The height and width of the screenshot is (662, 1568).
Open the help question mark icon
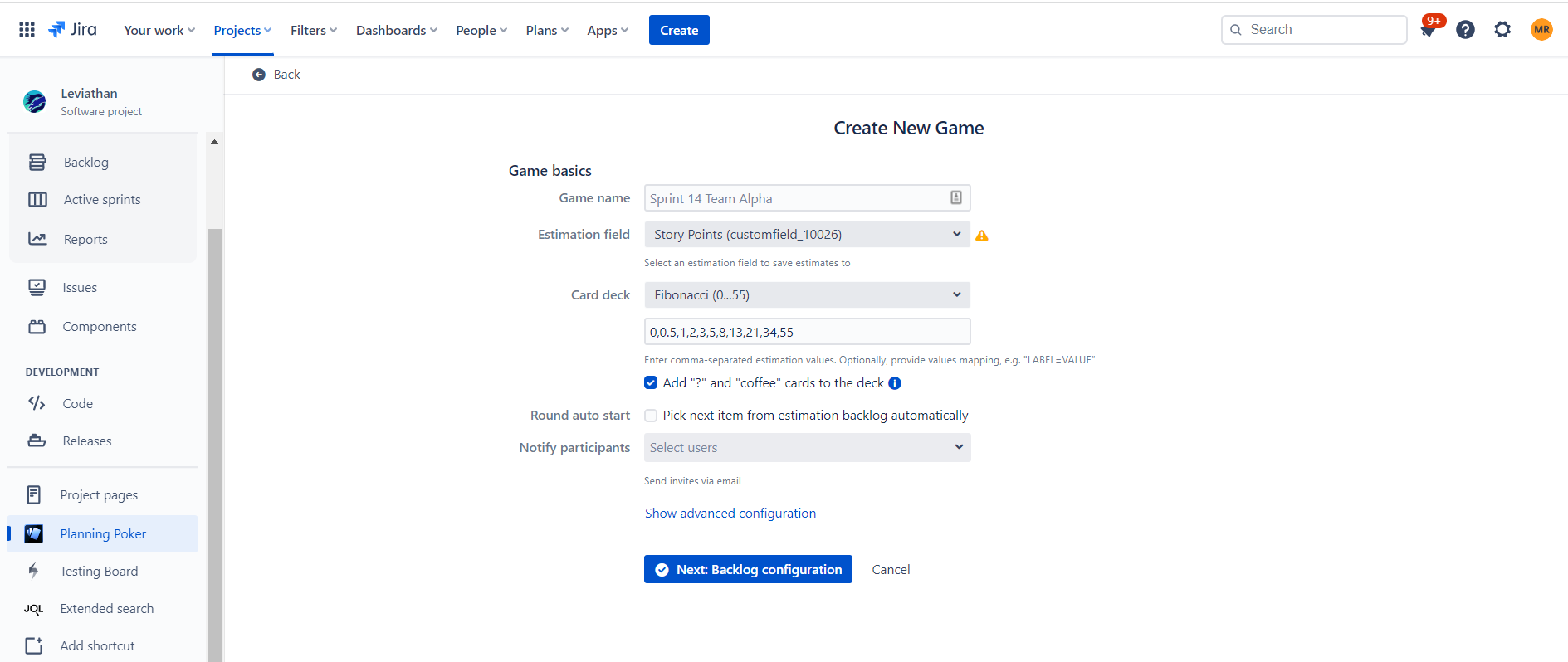point(1465,30)
